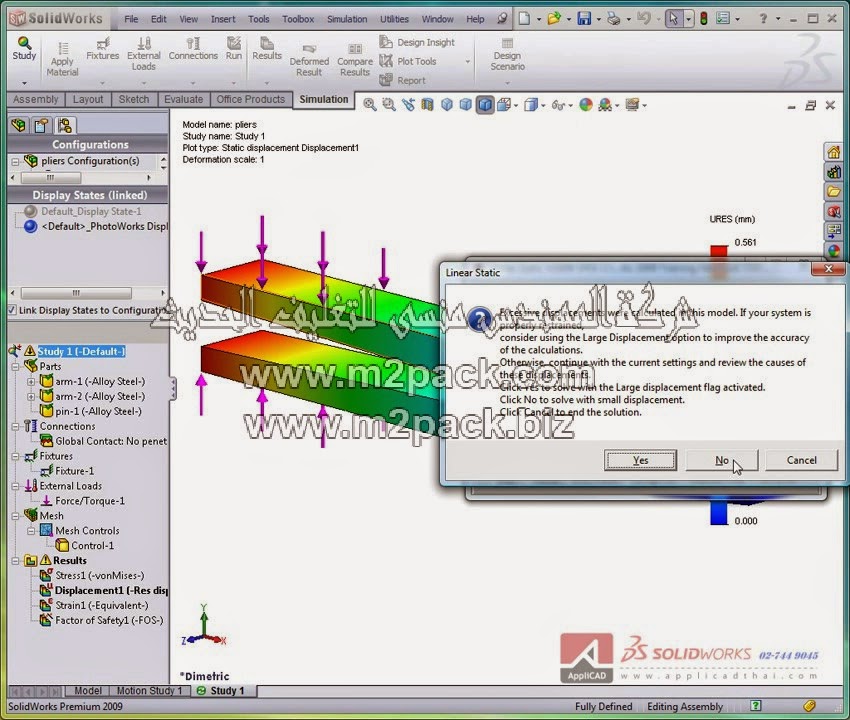Screen dimensions: 850x720
Task: Click Cancel in Linear Static dialog
Action: (x=801, y=460)
